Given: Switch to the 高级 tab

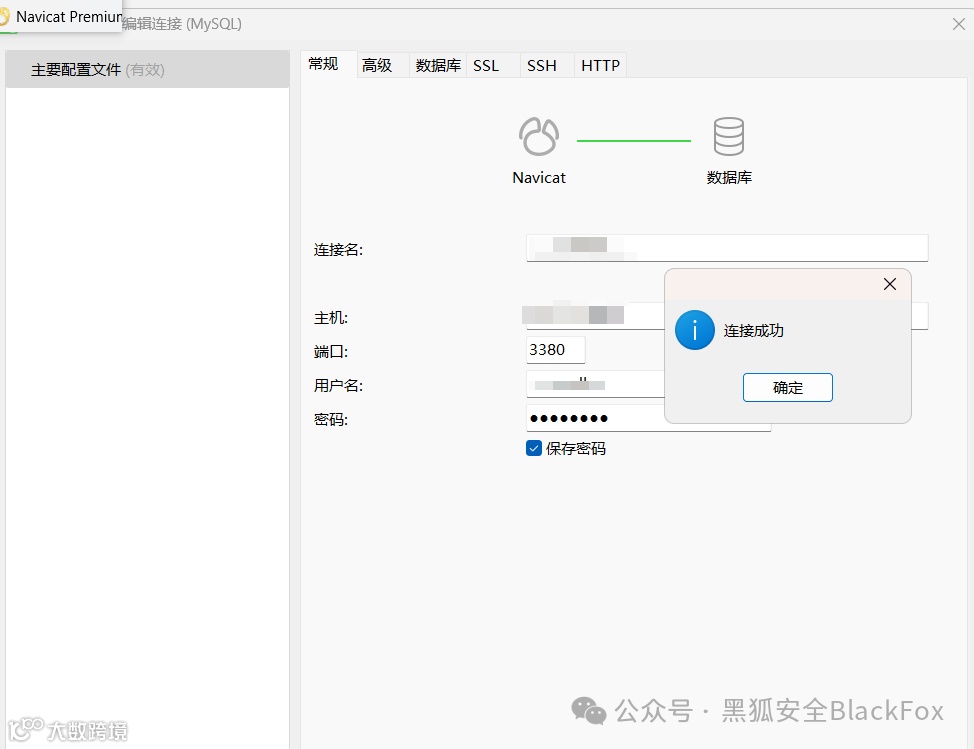Looking at the screenshot, I should [383, 65].
